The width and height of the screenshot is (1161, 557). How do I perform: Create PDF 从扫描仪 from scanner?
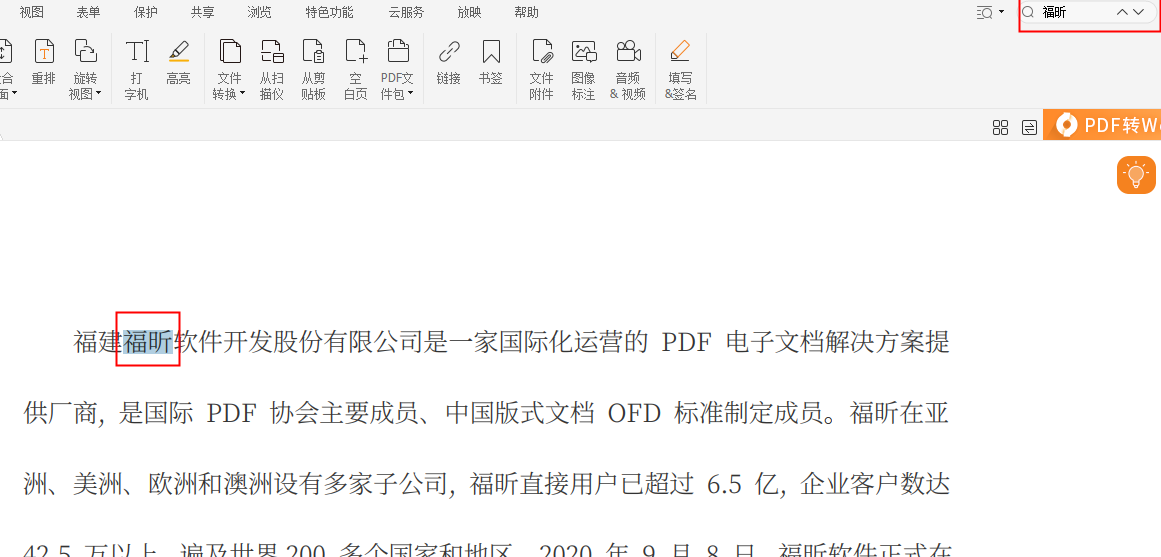[x=272, y=70]
